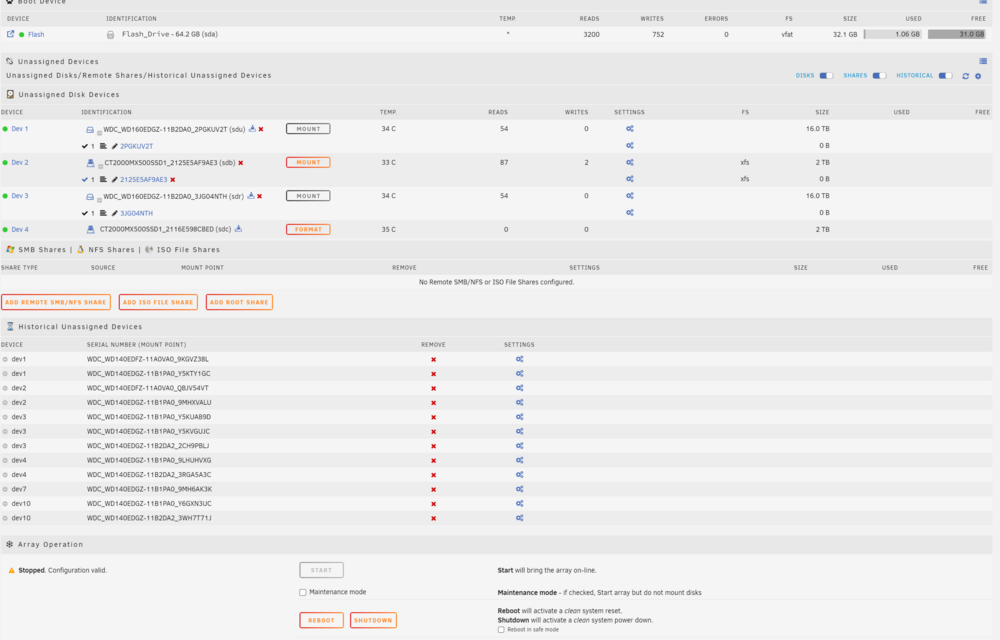This screenshot has width=1000, height=640.
Task: Click the refresh icon in Unassigned Devices header
Action: (966, 76)
